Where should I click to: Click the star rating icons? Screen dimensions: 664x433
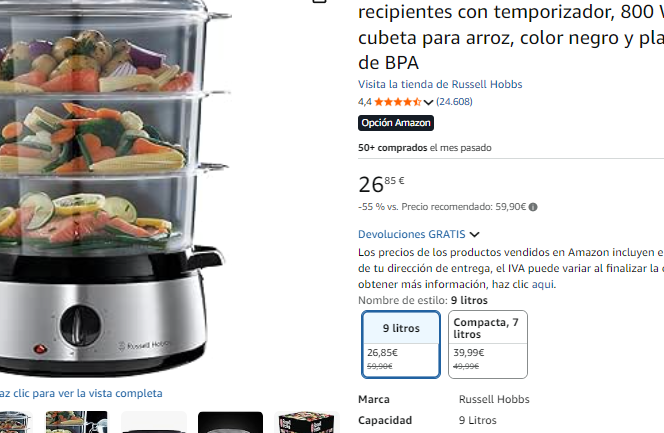tap(398, 102)
